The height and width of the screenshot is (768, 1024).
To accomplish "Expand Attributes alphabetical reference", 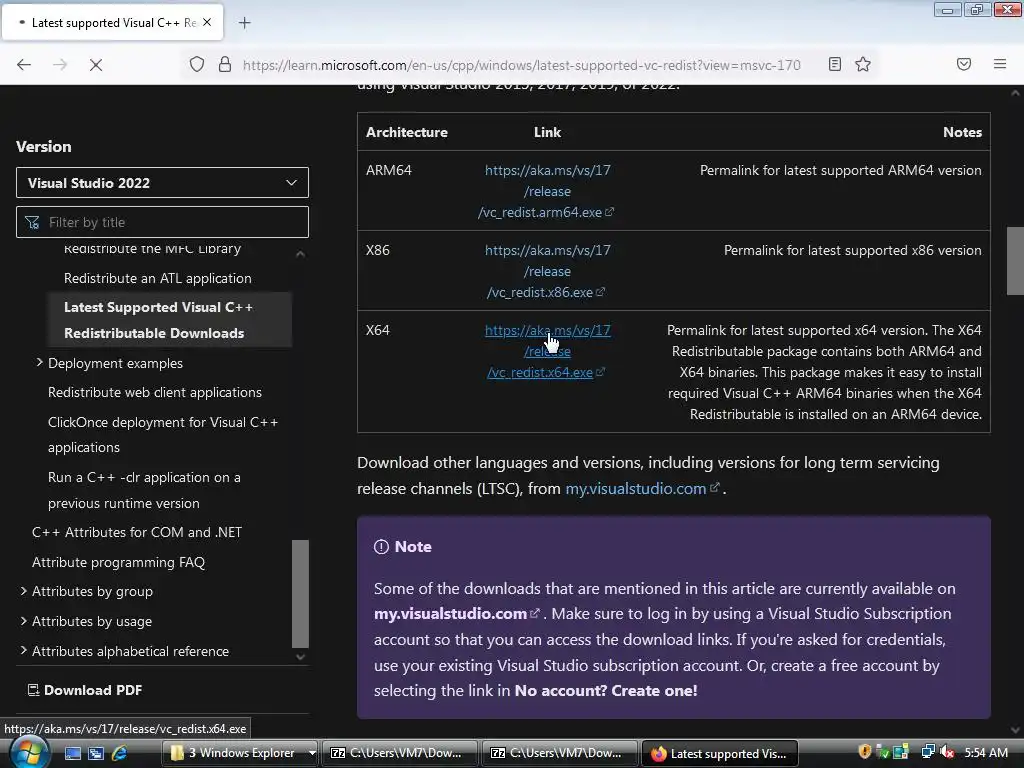I will tap(24, 651).
